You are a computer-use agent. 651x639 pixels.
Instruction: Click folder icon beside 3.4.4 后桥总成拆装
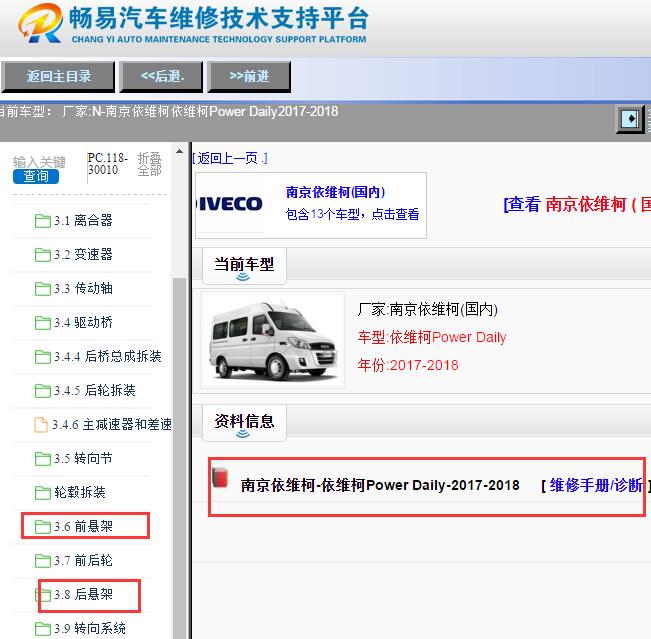[x=43, y=357]
